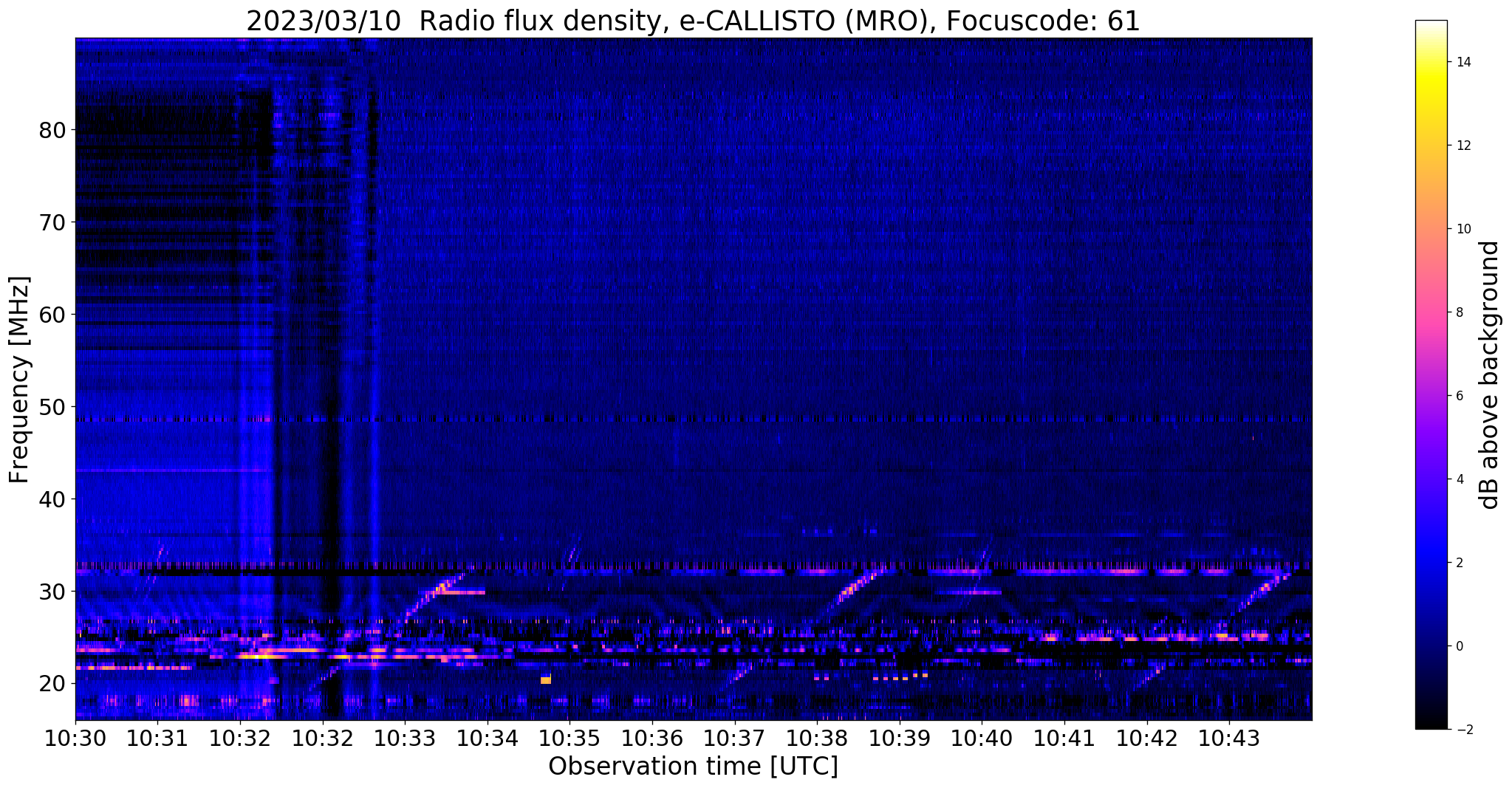Screen dimensions: 1512x788
Task: Click the 60 MHz frequency tick label
Action: click(52, 315)
